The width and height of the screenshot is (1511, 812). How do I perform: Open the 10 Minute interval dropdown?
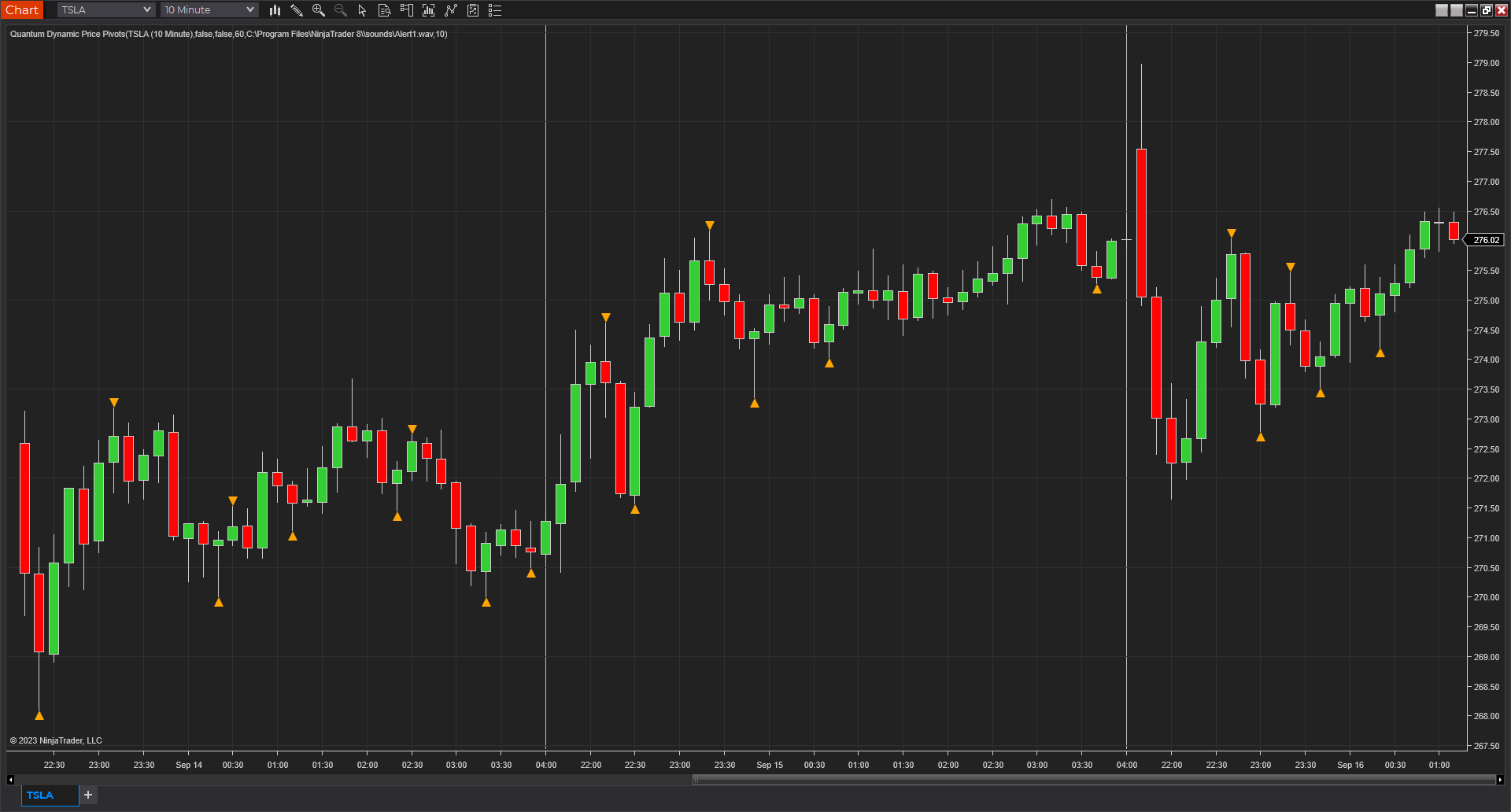(209, 10)
